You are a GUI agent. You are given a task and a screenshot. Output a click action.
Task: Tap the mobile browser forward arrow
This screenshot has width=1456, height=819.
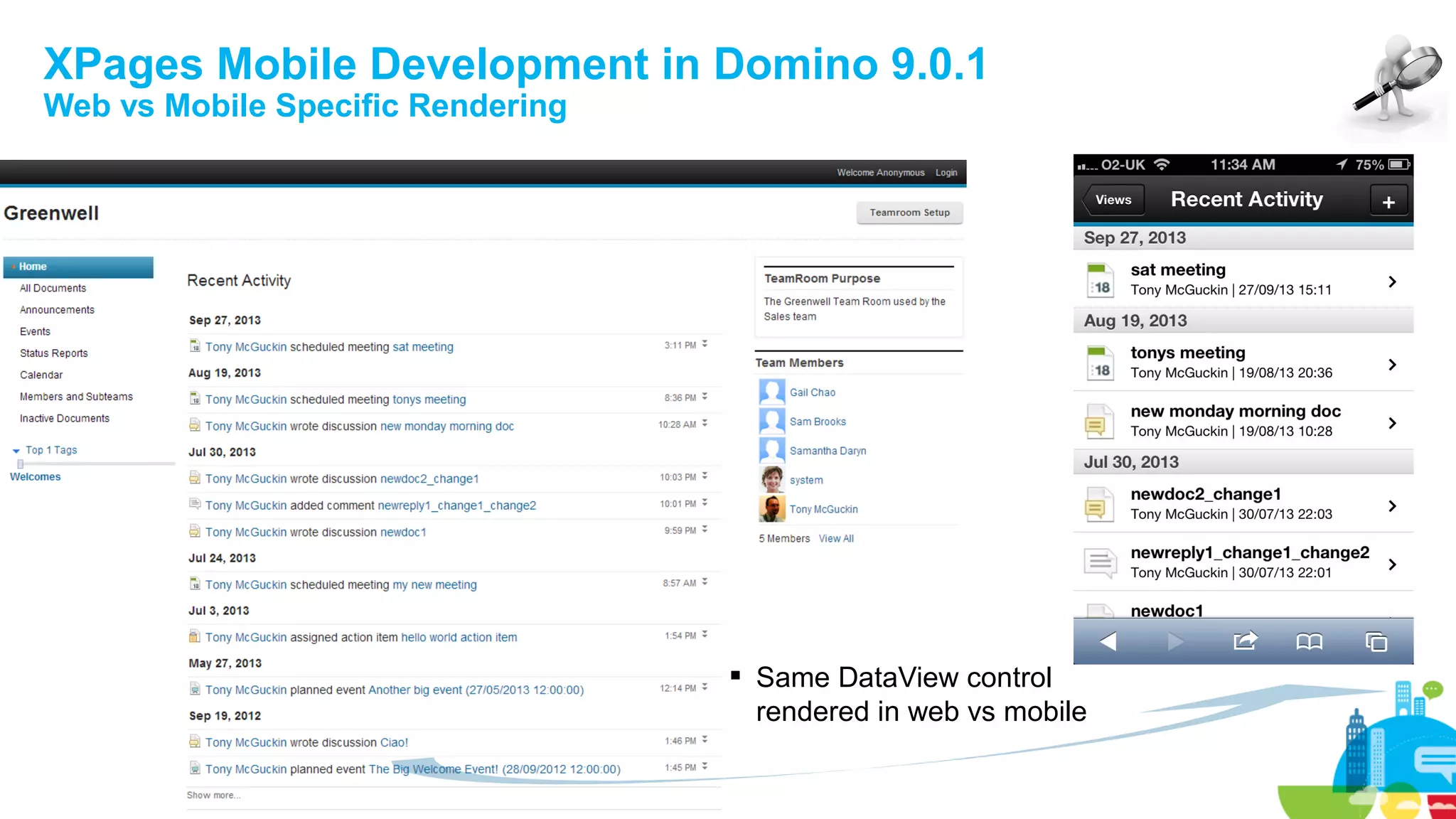(1176, 642)
